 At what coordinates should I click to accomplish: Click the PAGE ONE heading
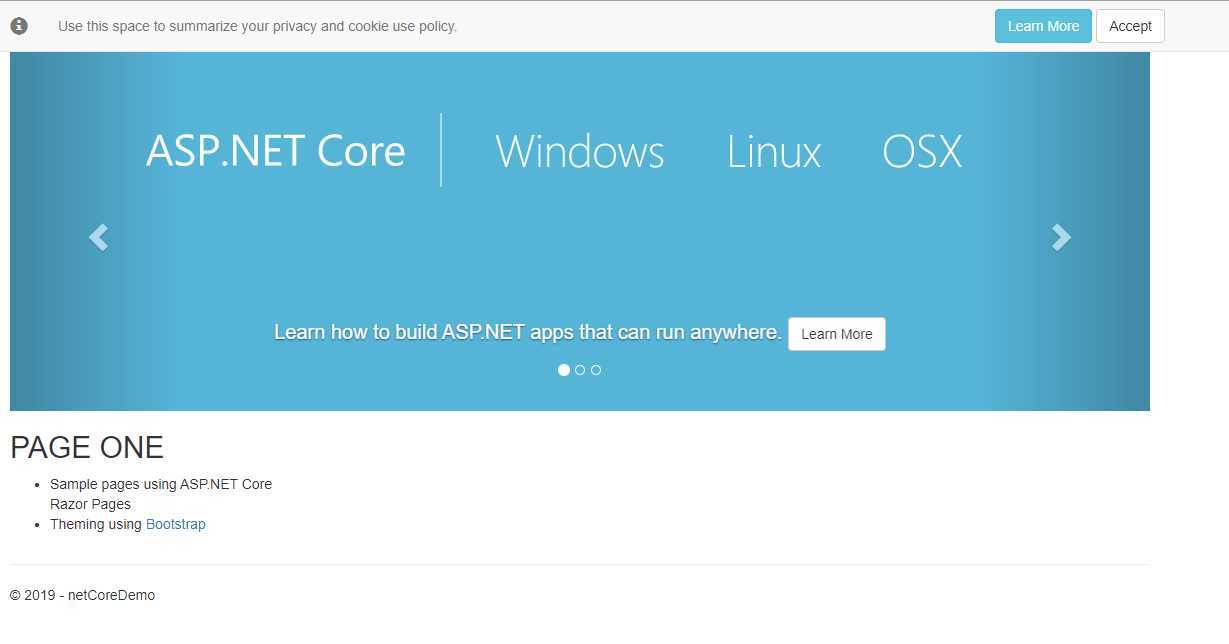(87, 447)
